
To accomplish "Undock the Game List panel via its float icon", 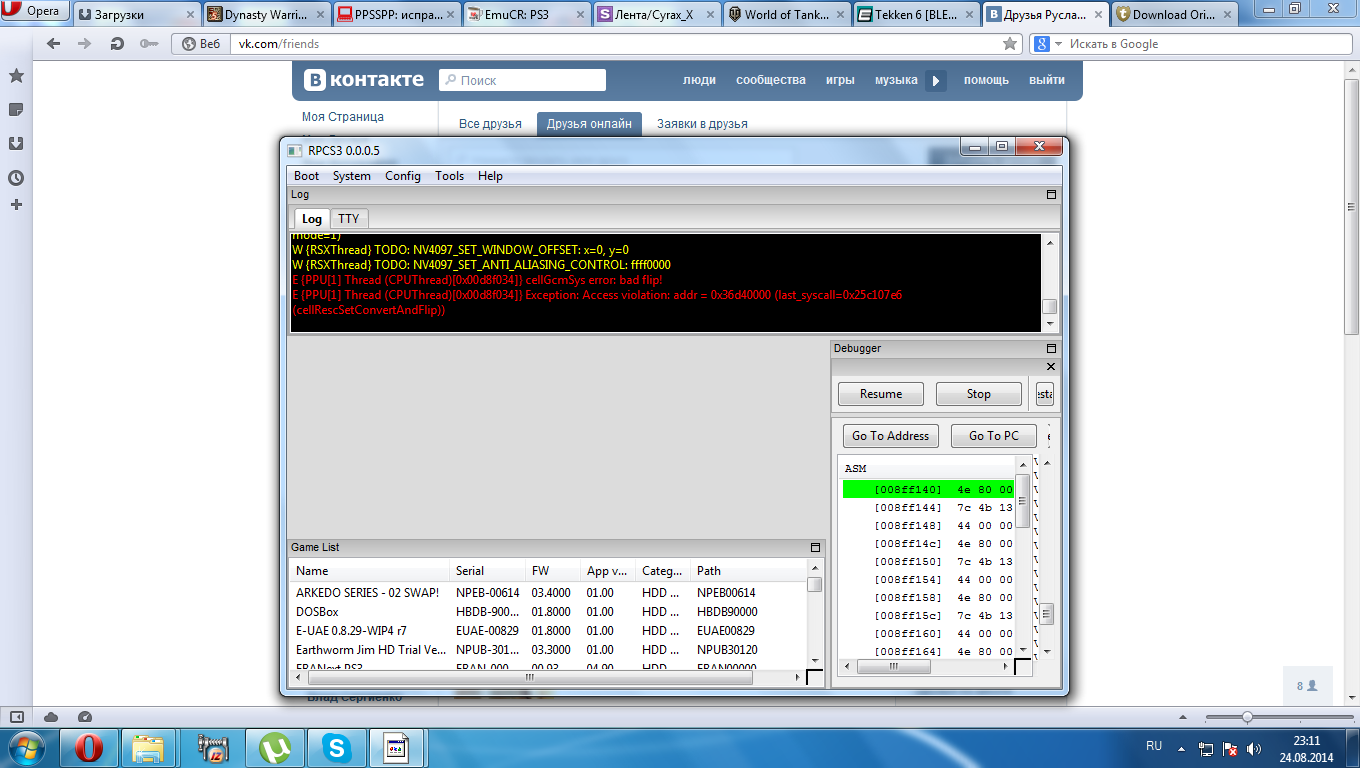I will [815, 548].
